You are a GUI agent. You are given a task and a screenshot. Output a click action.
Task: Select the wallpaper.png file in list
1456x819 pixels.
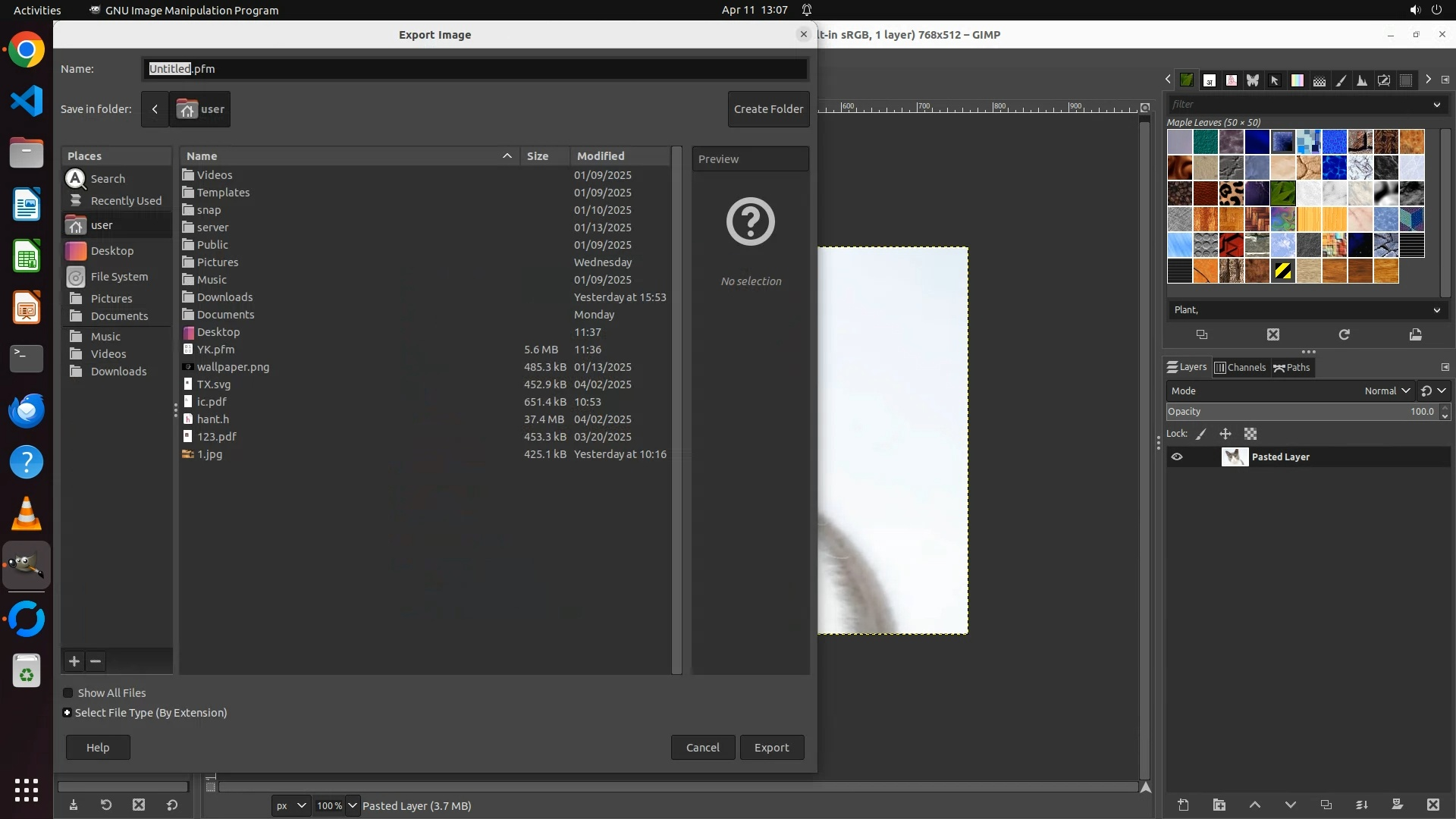pos(233,367)
